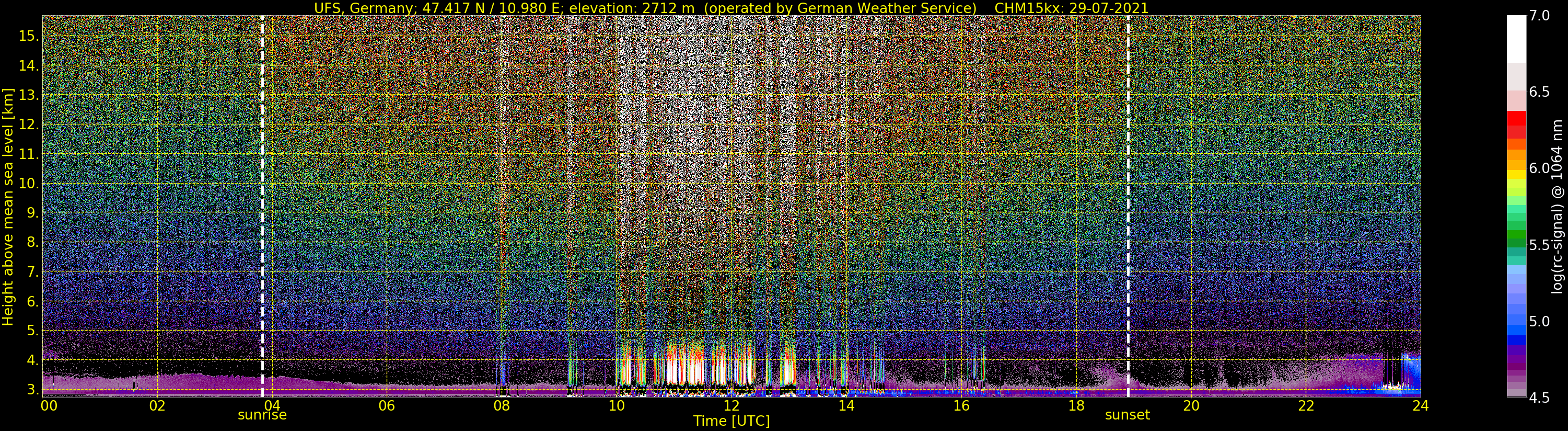Click the 'sunset' label below the axis

point(1128,415)
